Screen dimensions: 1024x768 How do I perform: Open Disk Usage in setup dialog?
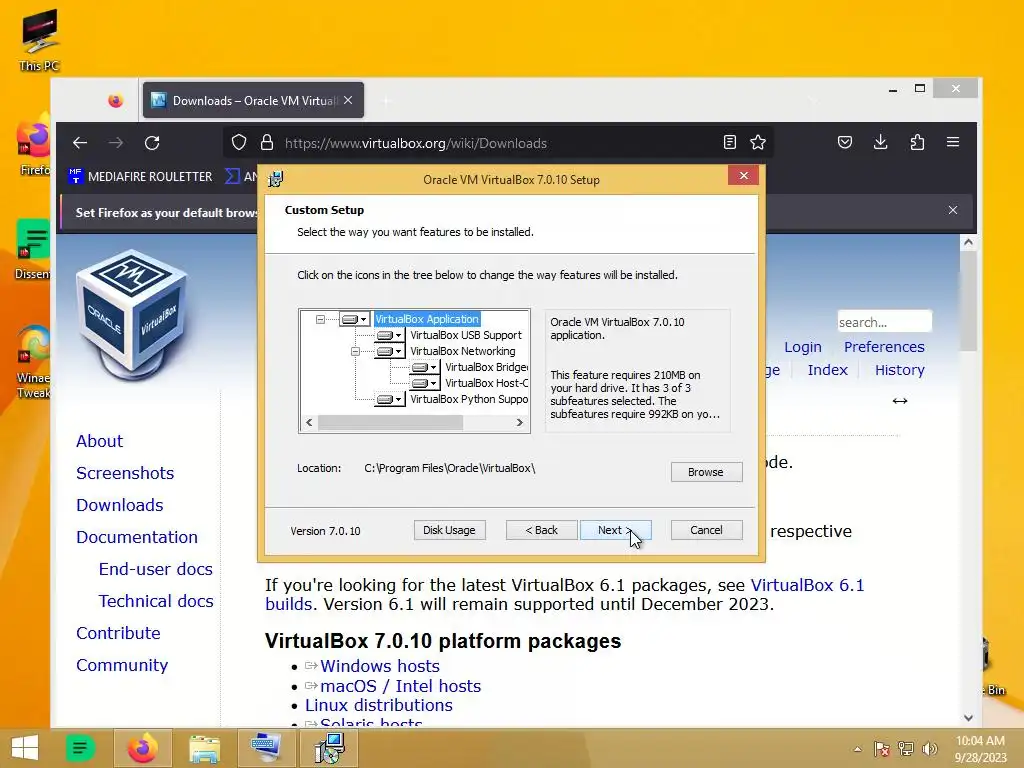449,530
